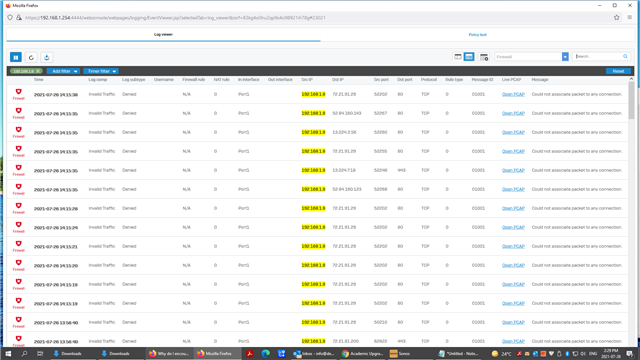Click Dst IP 52.84.160.123 cell
640x360 pixels.
[x=347, y=189]
